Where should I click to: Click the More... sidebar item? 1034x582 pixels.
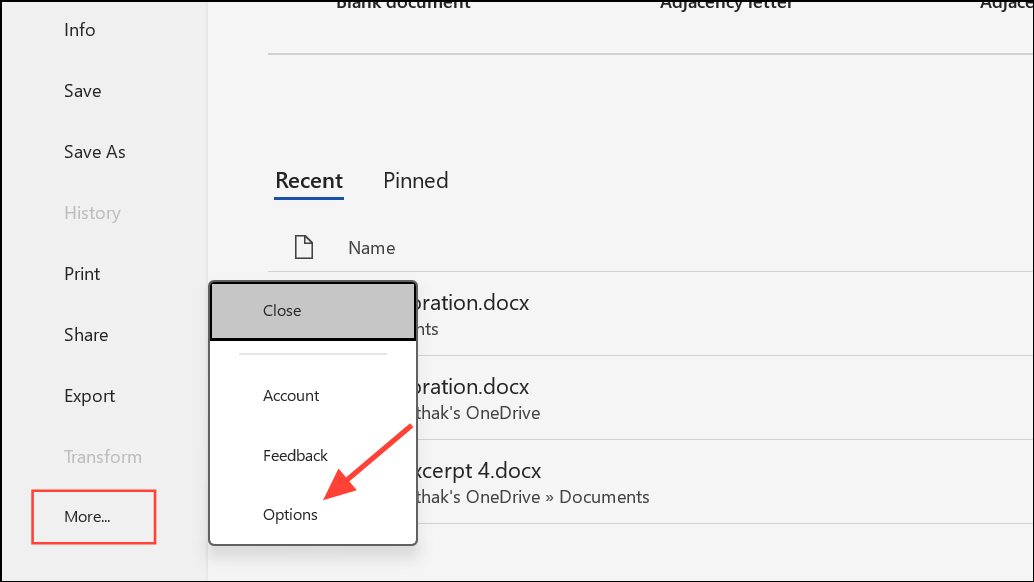click(x=94, y=517)
